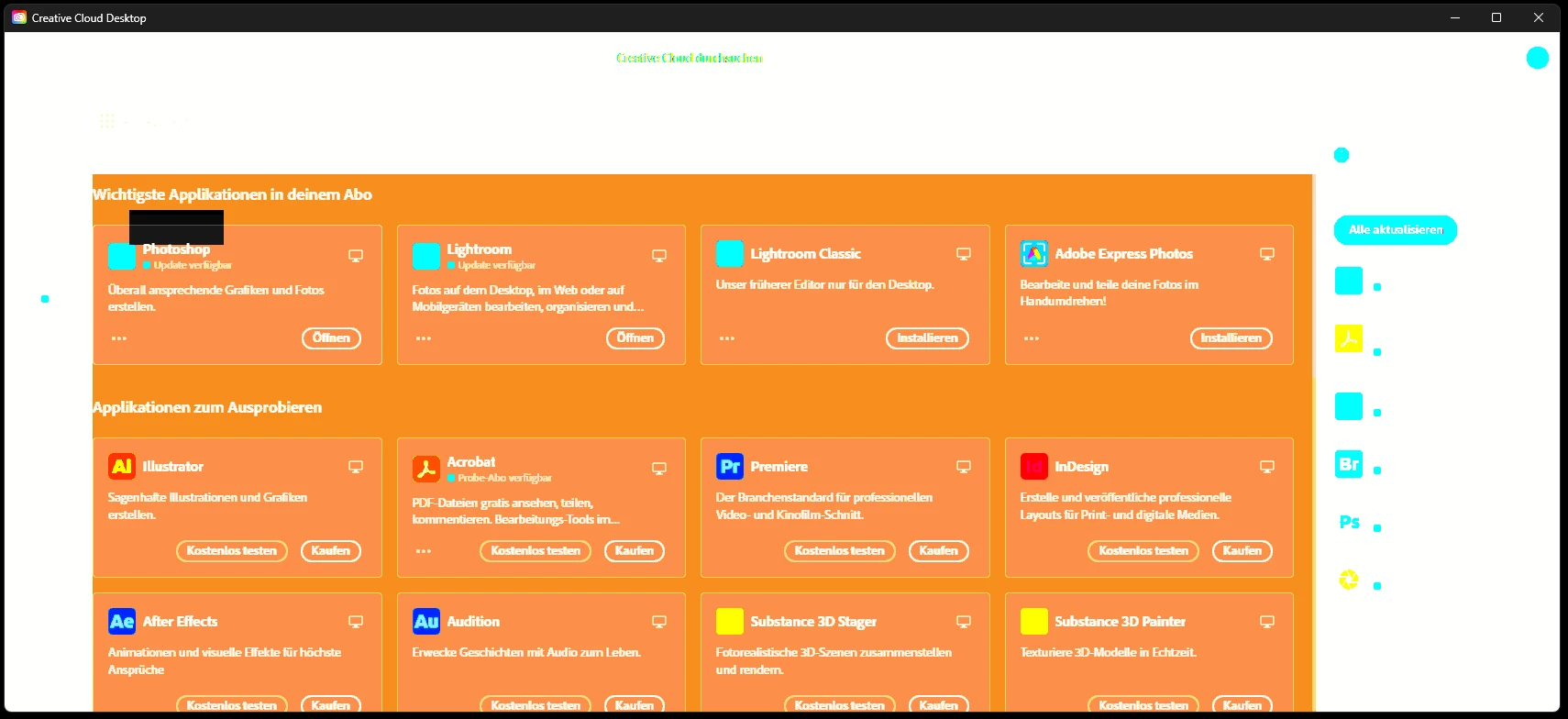Click the Acrobat icon in the Acrobat card

click(426, 469)
